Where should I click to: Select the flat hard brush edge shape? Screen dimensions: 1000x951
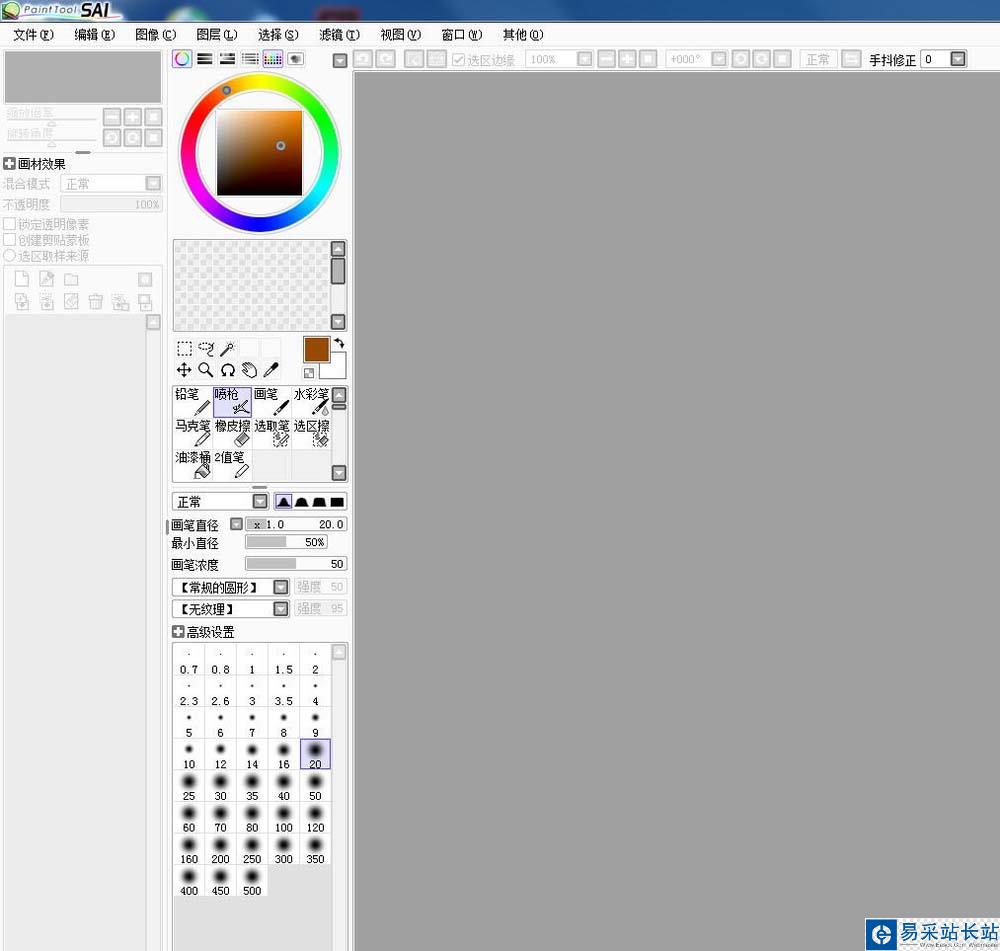337,502
